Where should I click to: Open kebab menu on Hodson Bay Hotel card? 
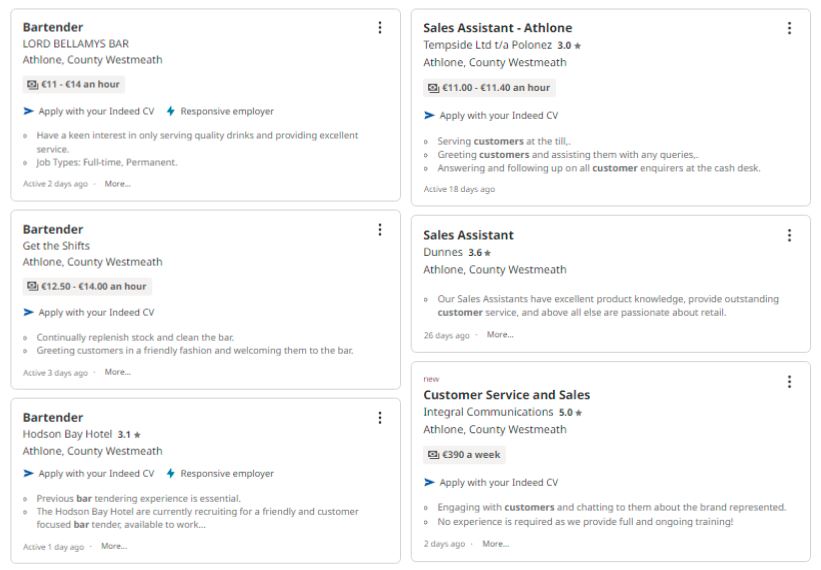click(x=380, y=418)
